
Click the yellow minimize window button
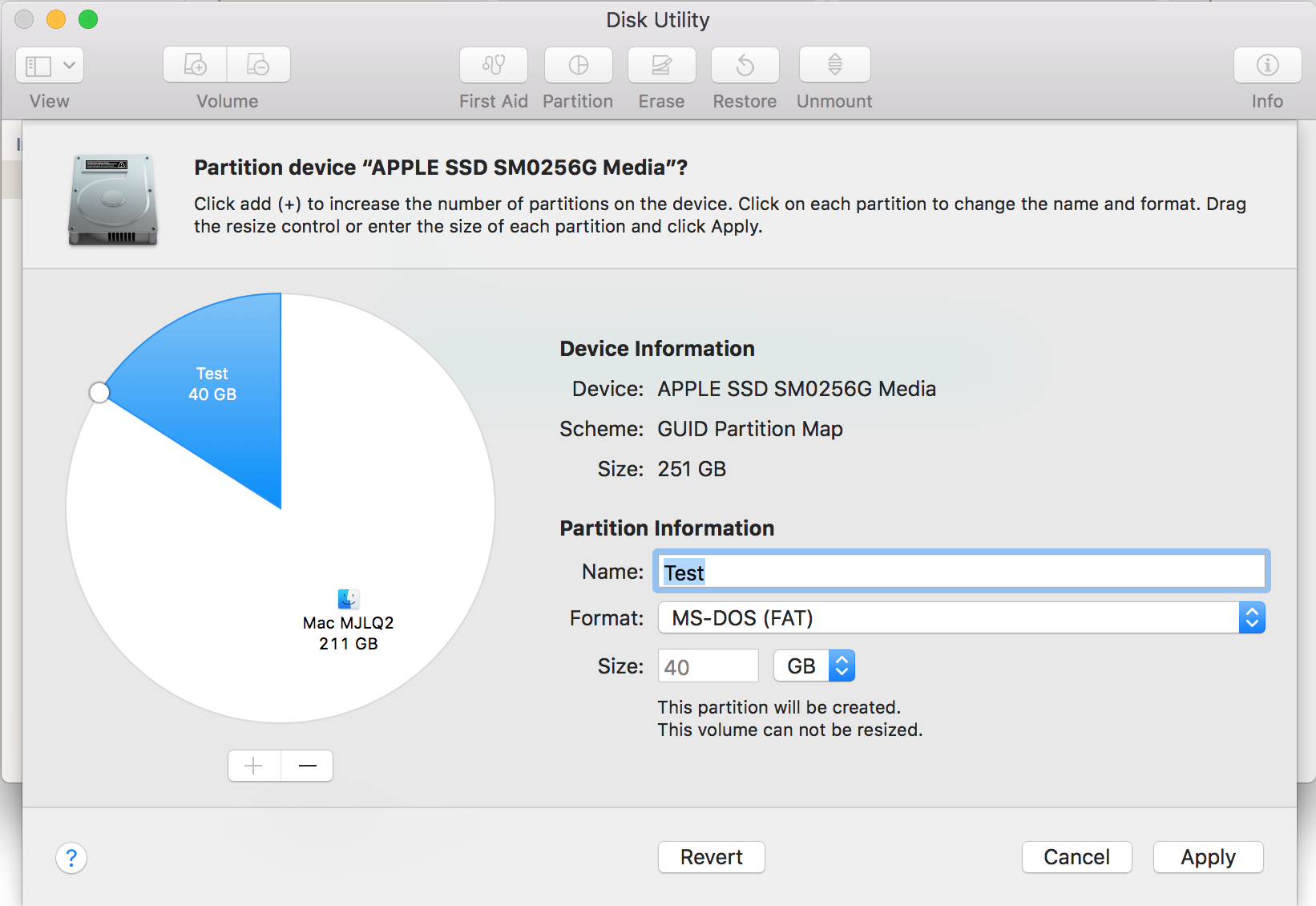56,19
